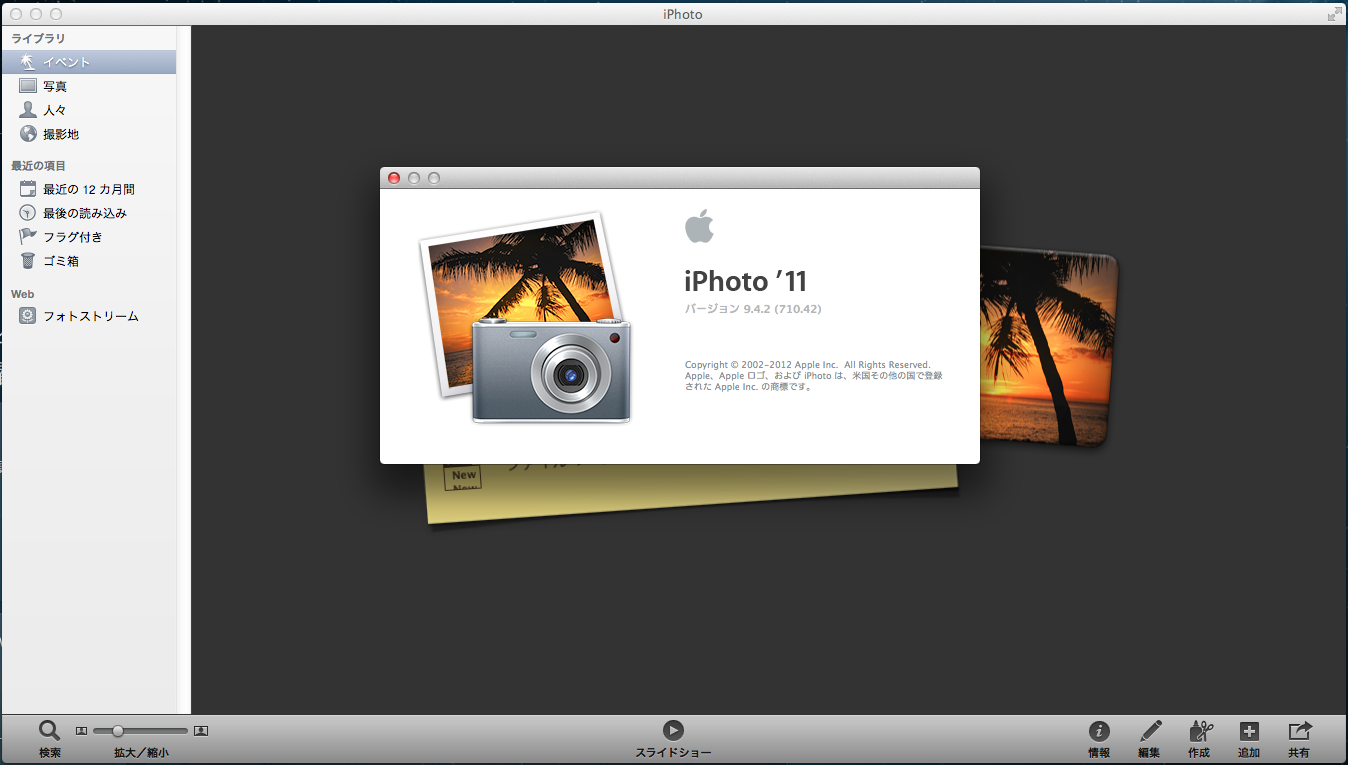The image size is (1348, 765).
Task: Click the photo icon beside 写真
Action: pos(28,86)
